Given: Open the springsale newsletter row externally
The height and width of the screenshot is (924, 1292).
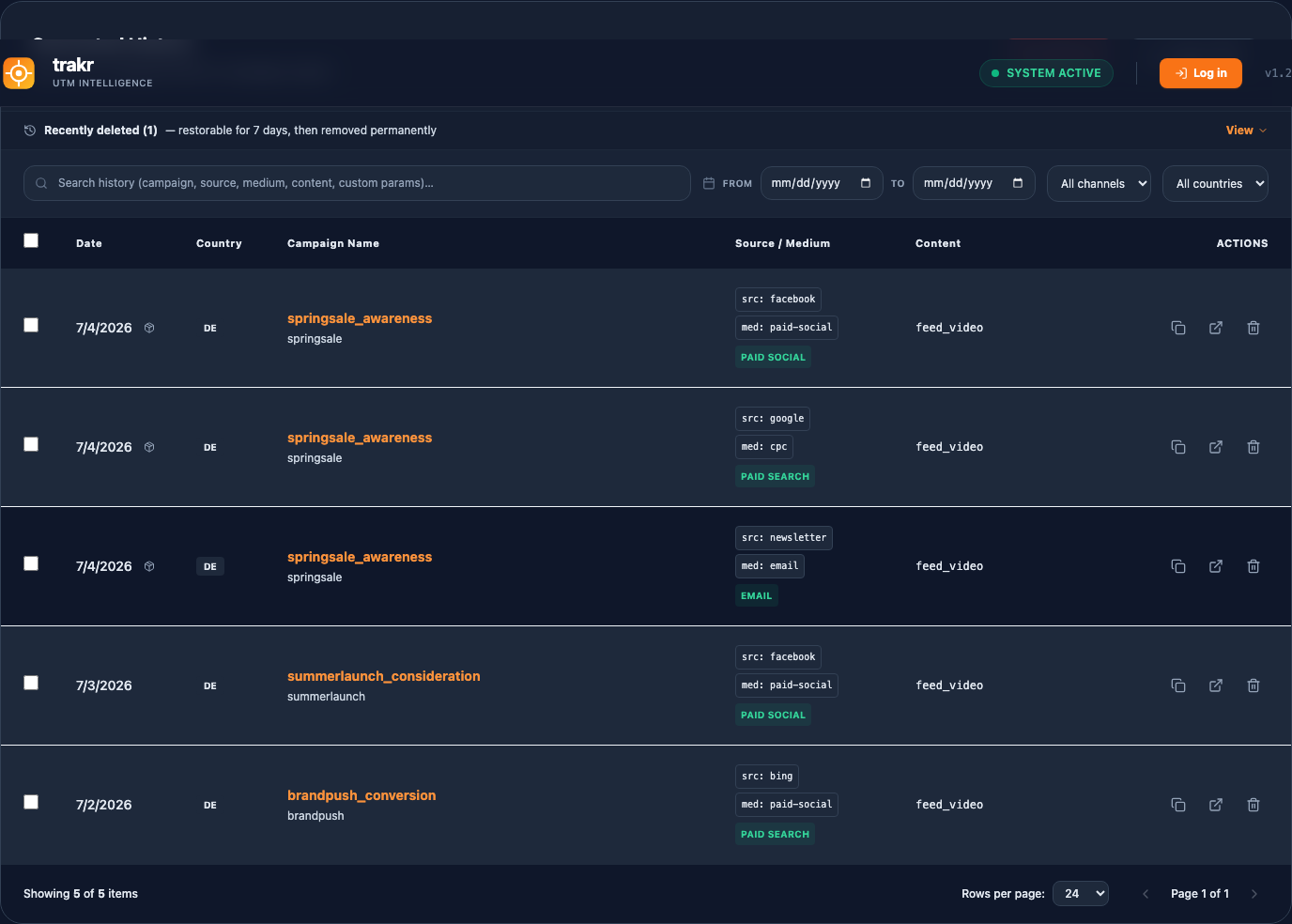Looking at the screenshot, I should coord(1216,566).
